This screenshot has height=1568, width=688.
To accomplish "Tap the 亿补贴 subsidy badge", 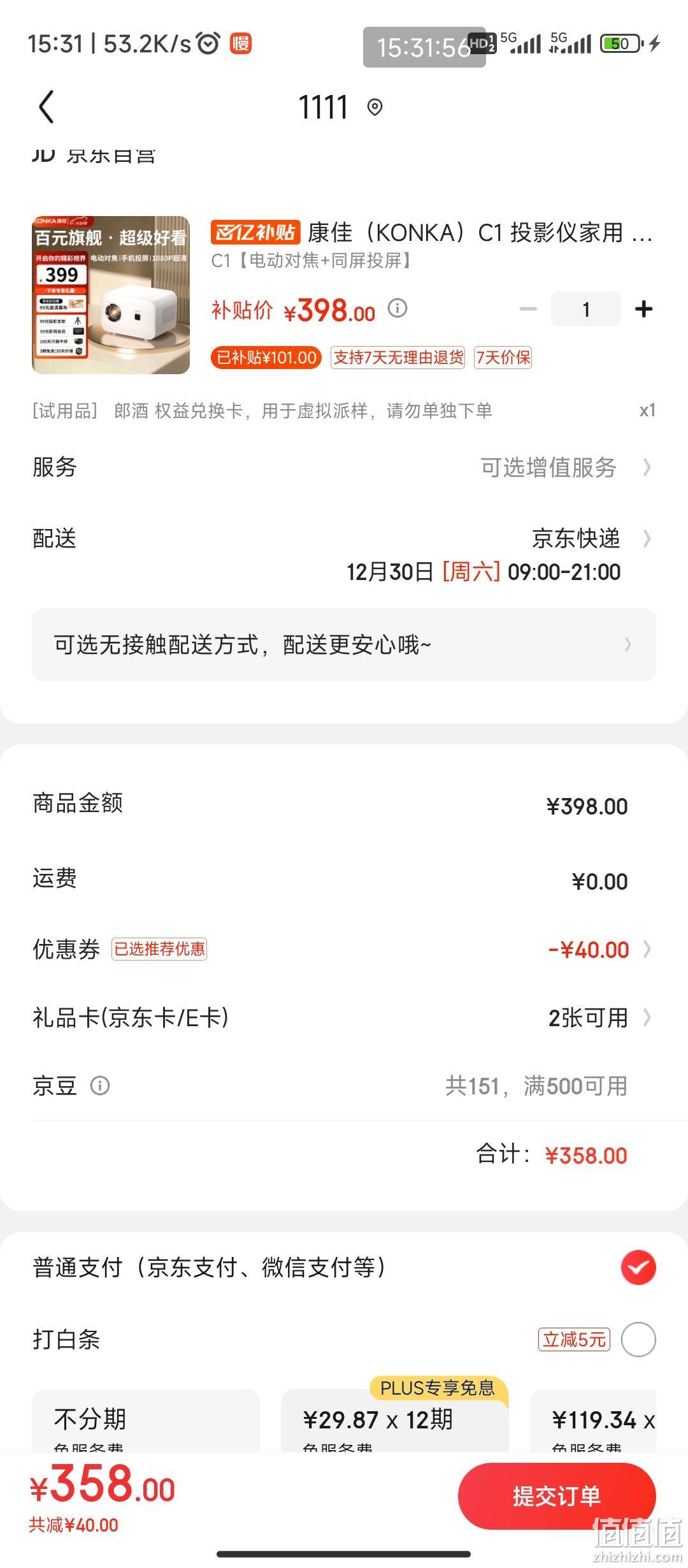I will pyautogui.click(x=255, y=233).
